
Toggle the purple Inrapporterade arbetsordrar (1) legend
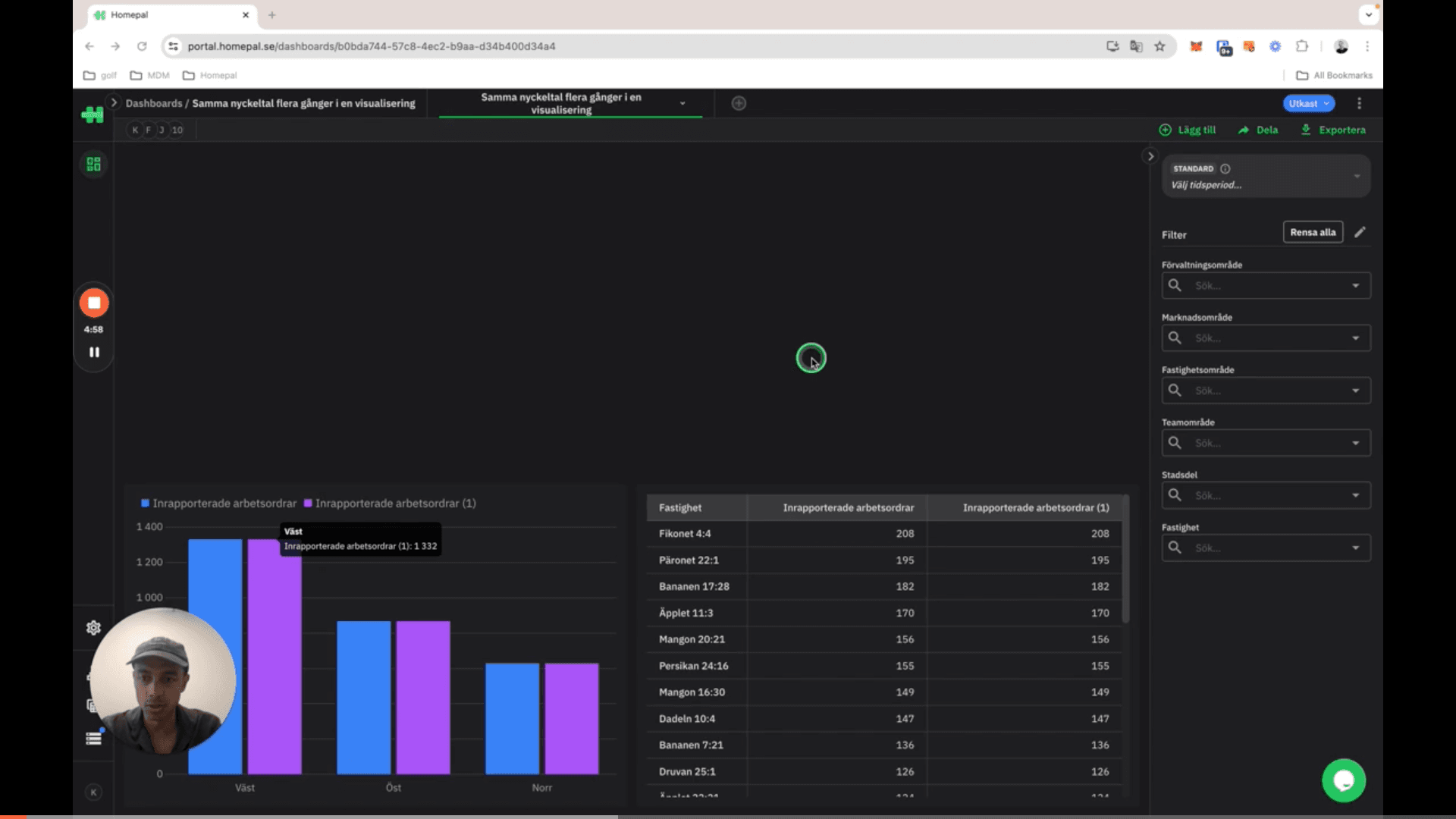390,504
